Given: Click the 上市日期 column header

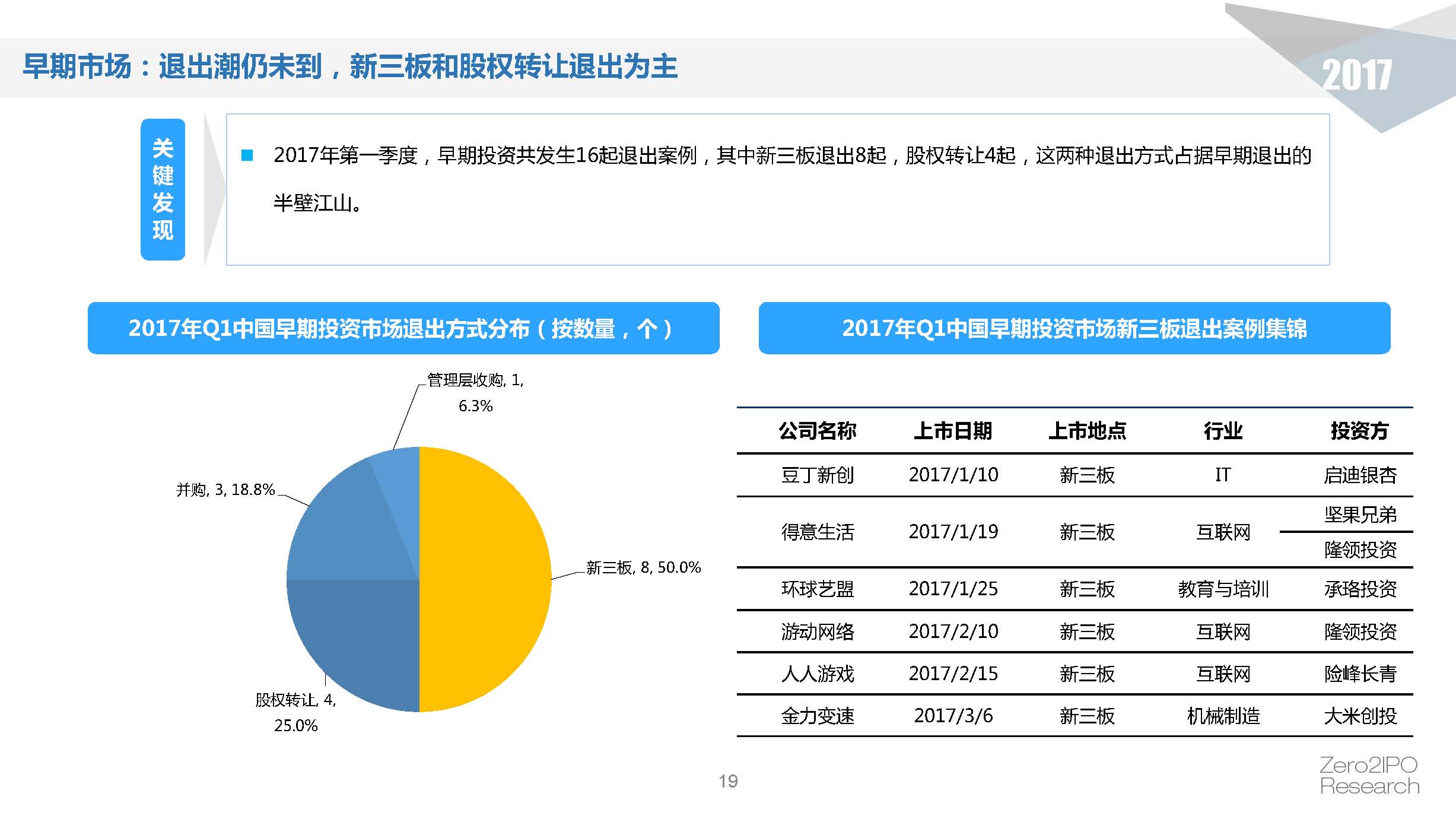Looking at the screenshot, I should [953, 431].
